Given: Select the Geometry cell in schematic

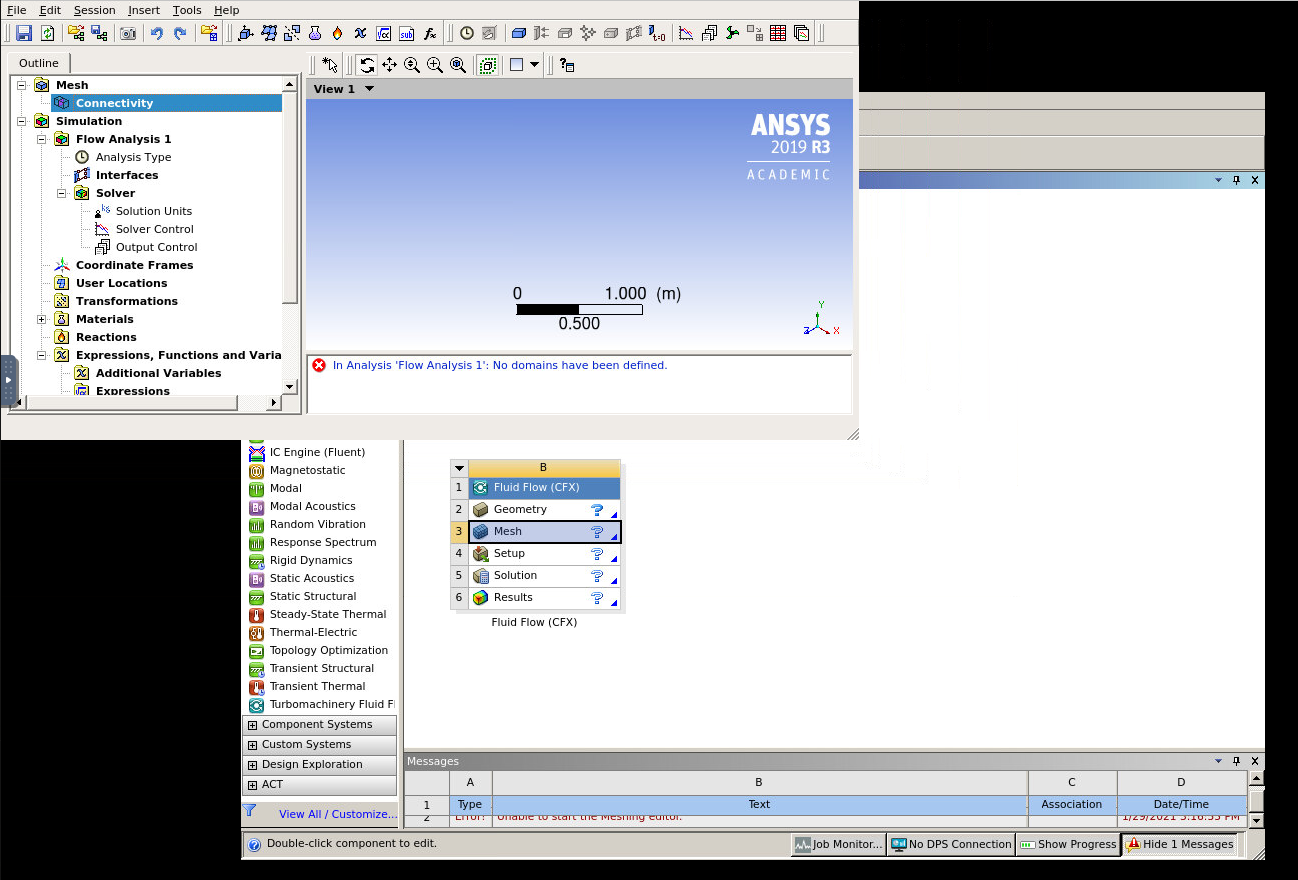Looking at the screenshot, I should [x=544, y=509].
